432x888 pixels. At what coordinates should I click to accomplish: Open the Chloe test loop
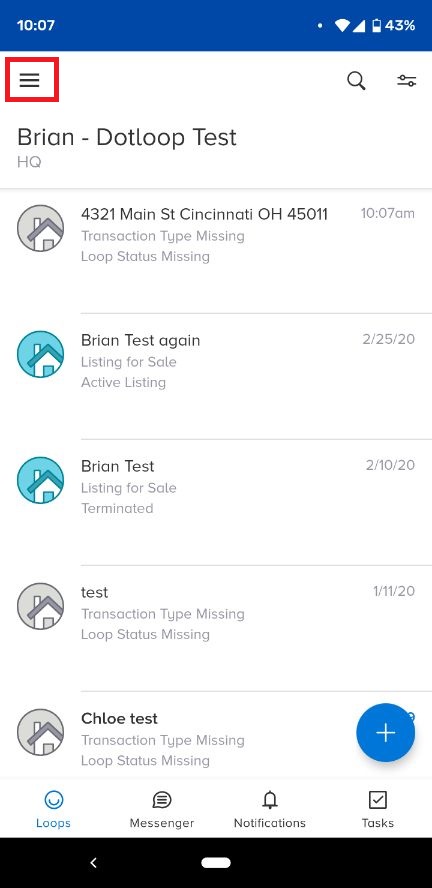[x=216, y=735]
